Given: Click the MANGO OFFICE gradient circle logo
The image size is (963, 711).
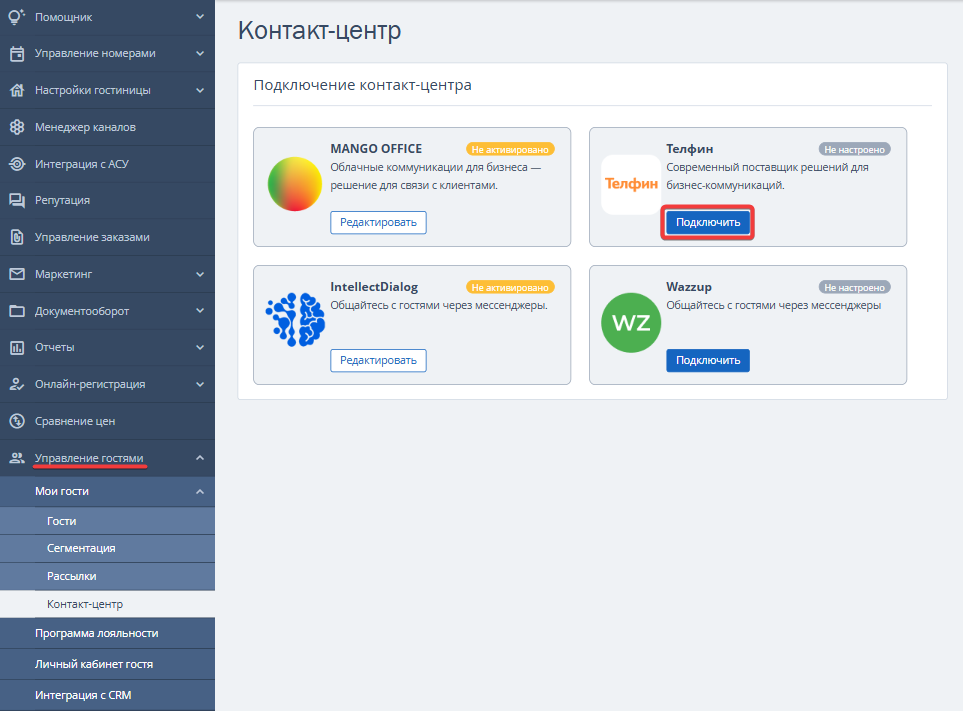Looking at the screenshot, I should point(295,185).
